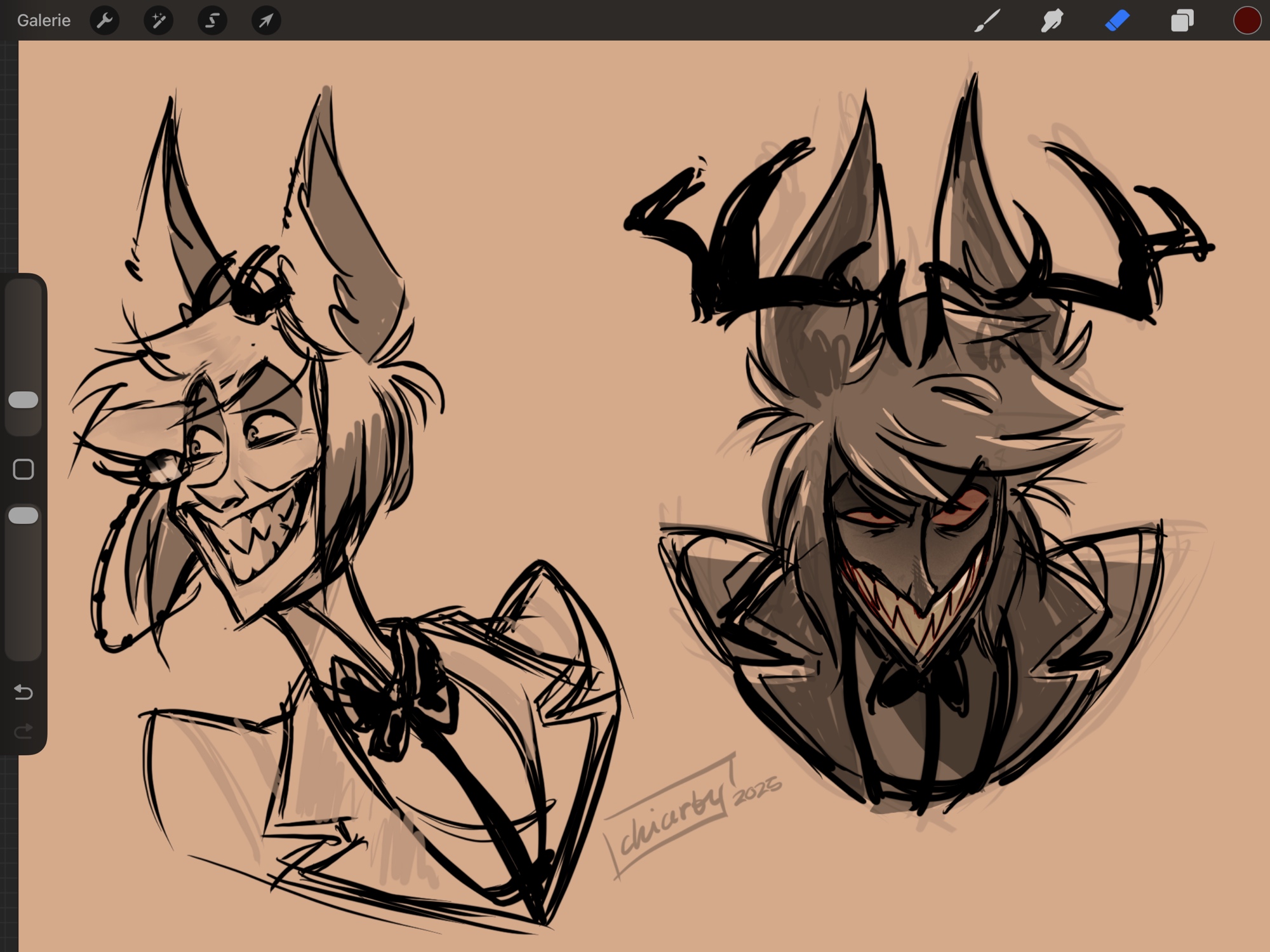
Task: Tap the undo arrow in sidebar
Action: pos(23,692)
